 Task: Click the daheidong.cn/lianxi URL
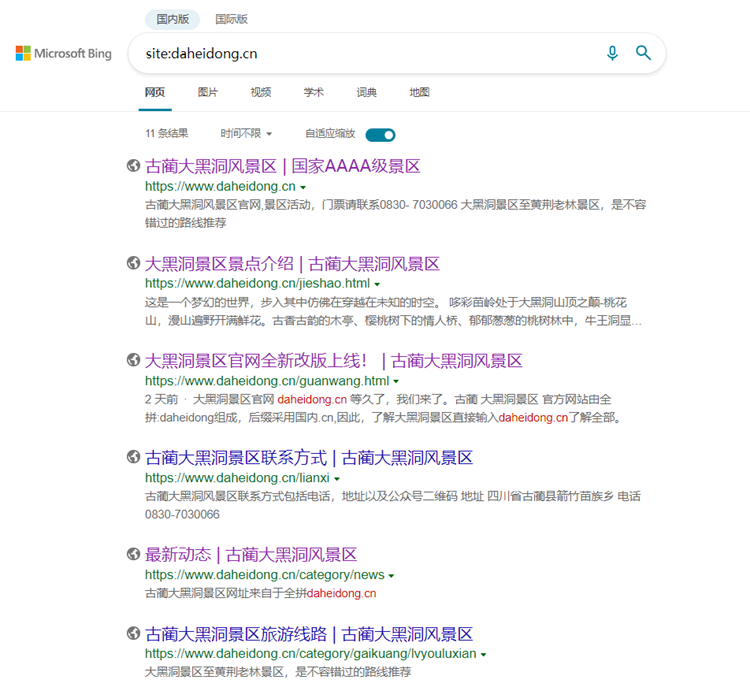[x=237, y=478]
